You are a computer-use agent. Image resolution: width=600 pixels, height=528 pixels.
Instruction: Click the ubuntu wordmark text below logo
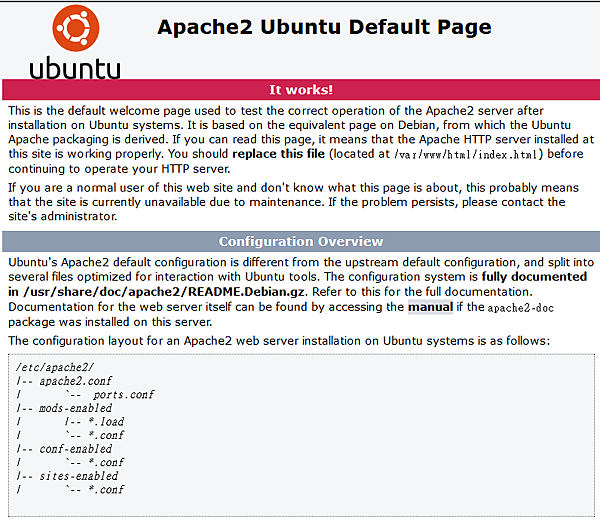(75, 68)
